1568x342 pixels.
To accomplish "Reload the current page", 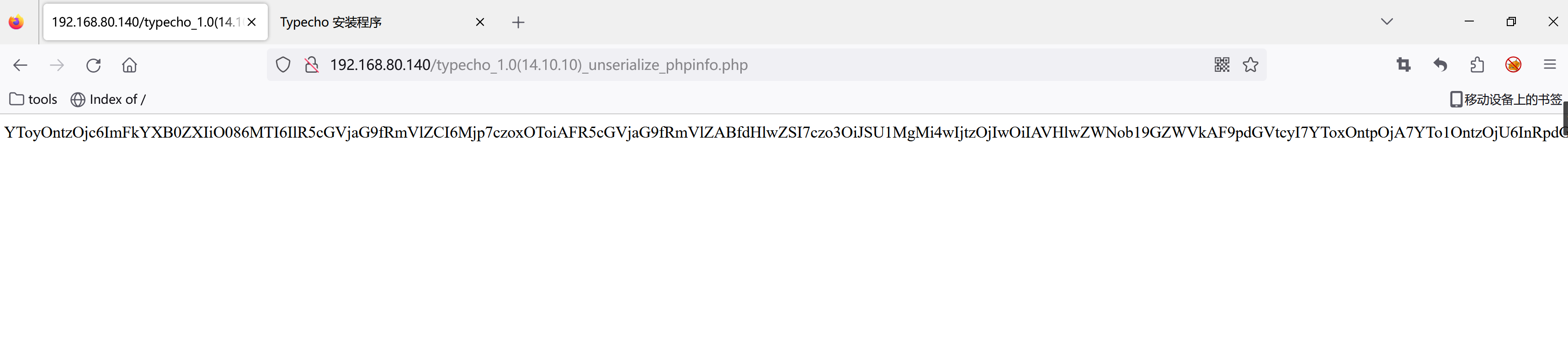I will [x=93, y=65].
